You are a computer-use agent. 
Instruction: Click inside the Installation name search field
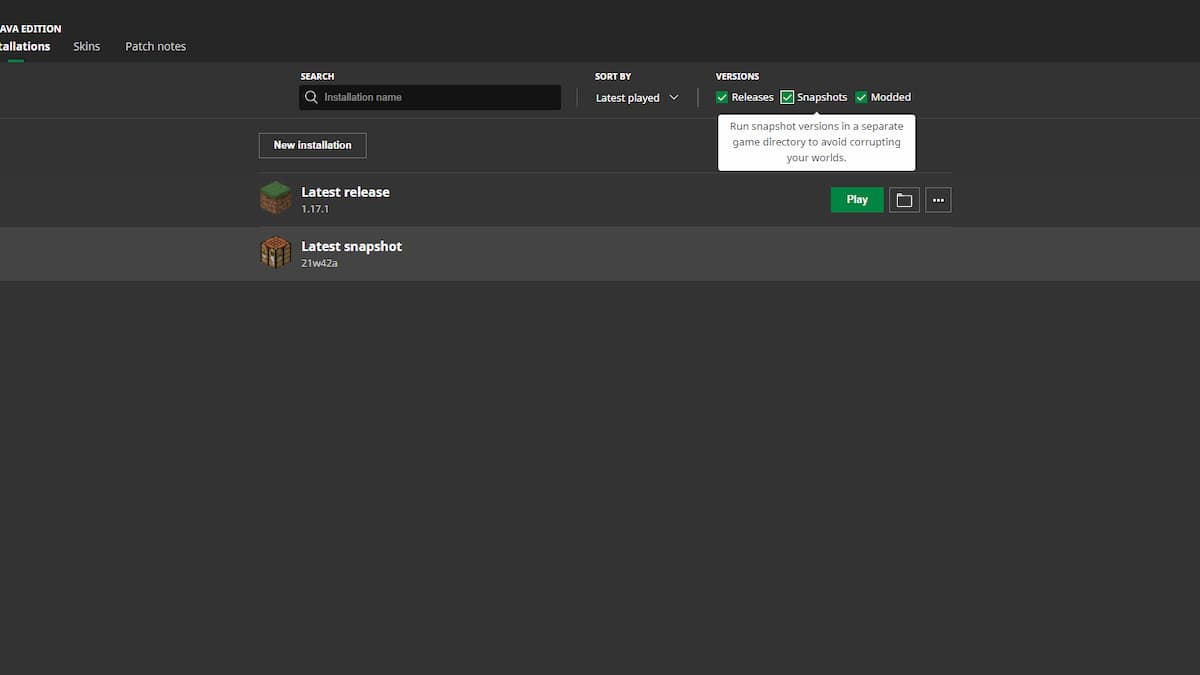[430, 97]
